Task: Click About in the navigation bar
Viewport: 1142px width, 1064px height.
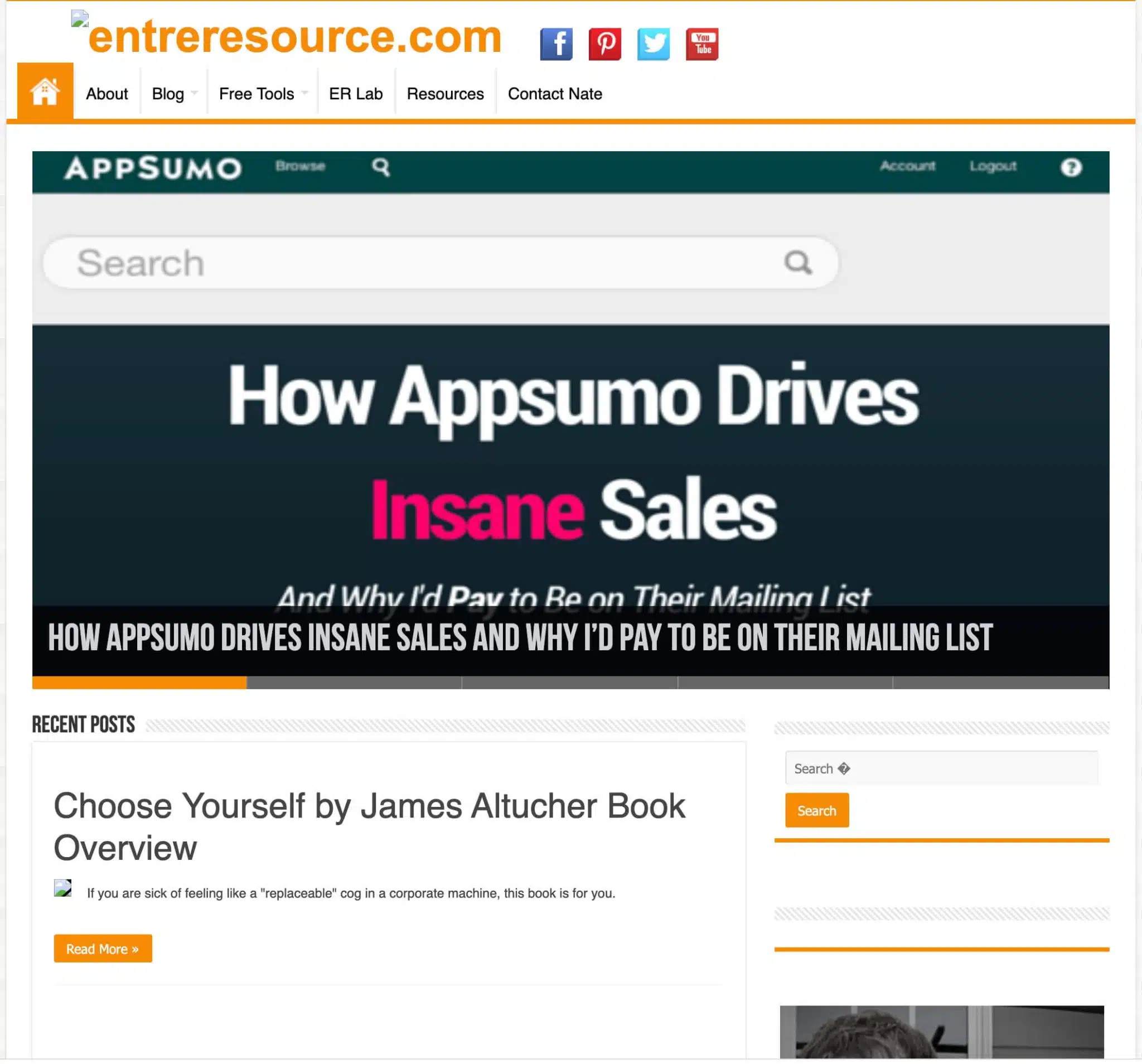Action: (x=106, y=94)
